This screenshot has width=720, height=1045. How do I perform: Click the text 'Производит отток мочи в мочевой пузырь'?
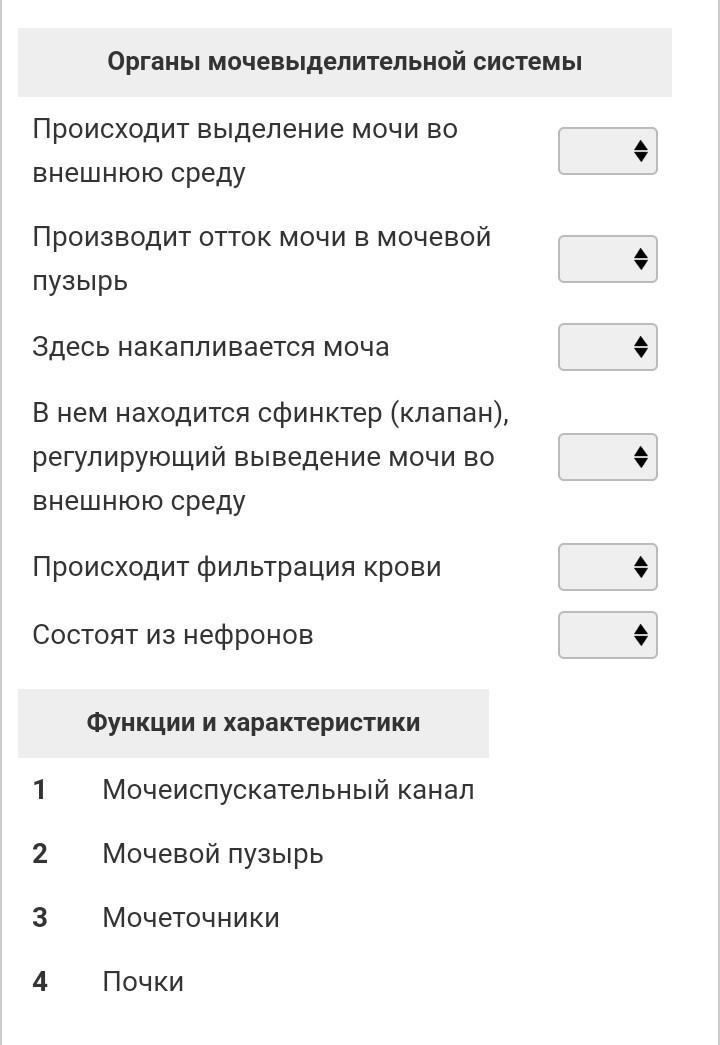261,259
